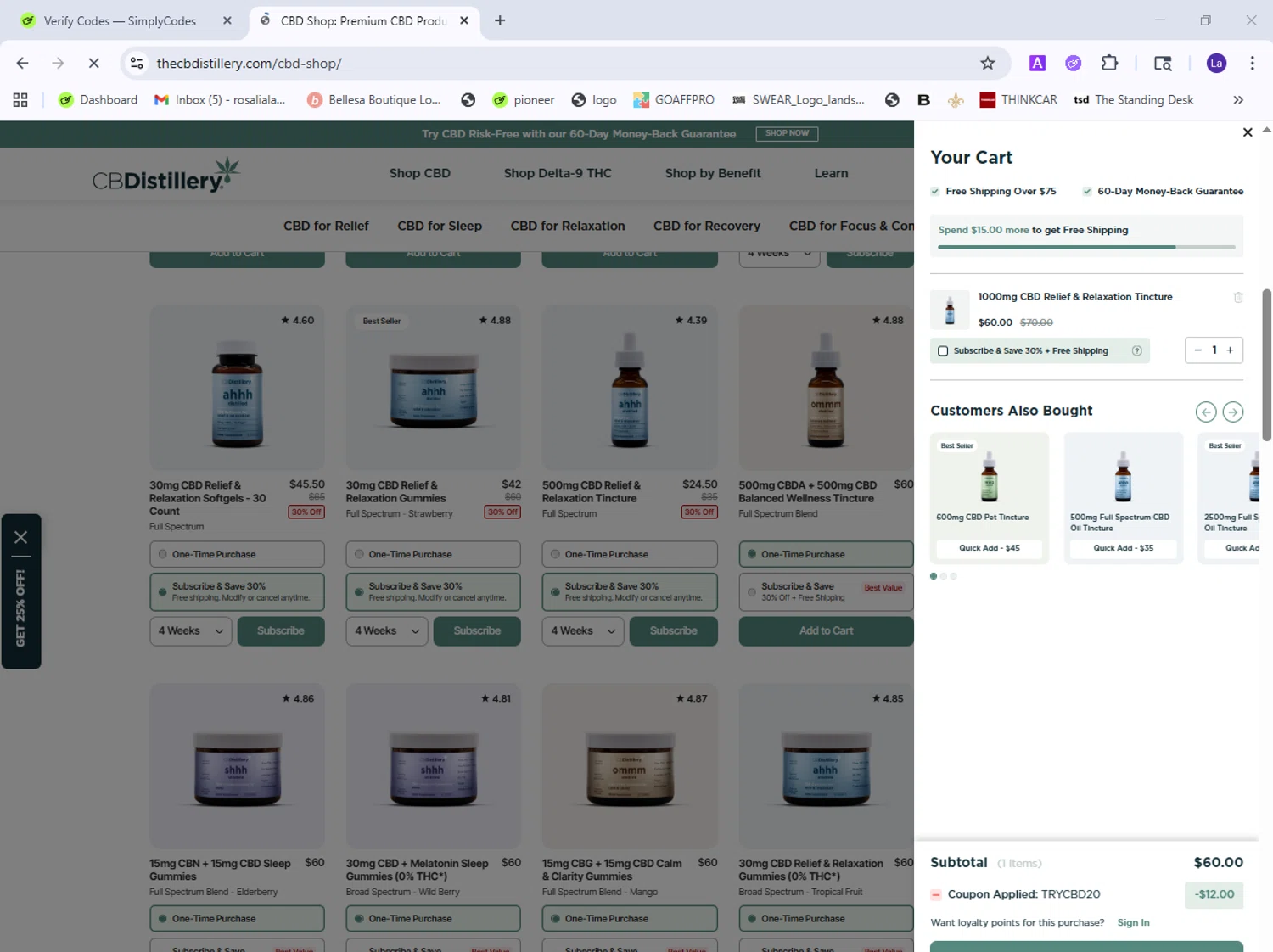Close the Your Cart panel
The image size is (1273, 952).
click(1248, 132)
